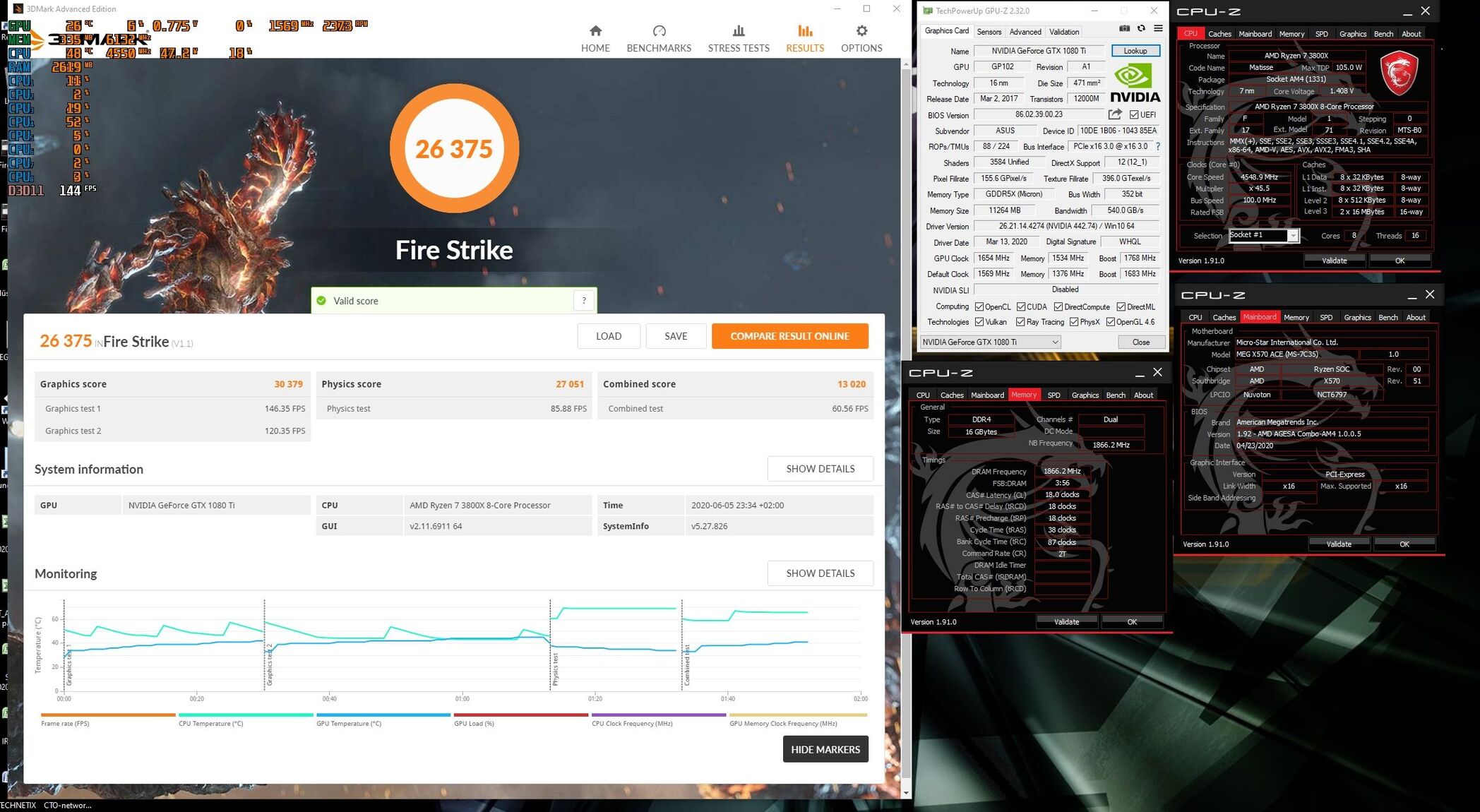This screenshot has height=812, width=1480.
Task: Click the question mark beside Valid score
Action: (584, 301)
